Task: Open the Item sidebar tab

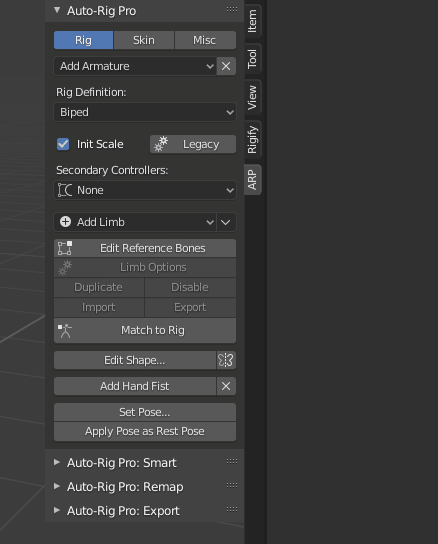Action: tap(252, 21)
